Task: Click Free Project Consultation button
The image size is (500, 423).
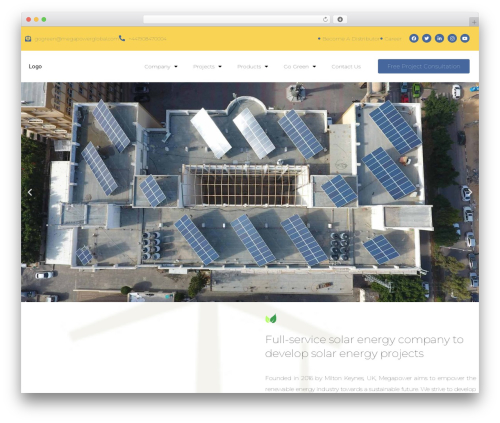Action: click(x=424, y=66)
